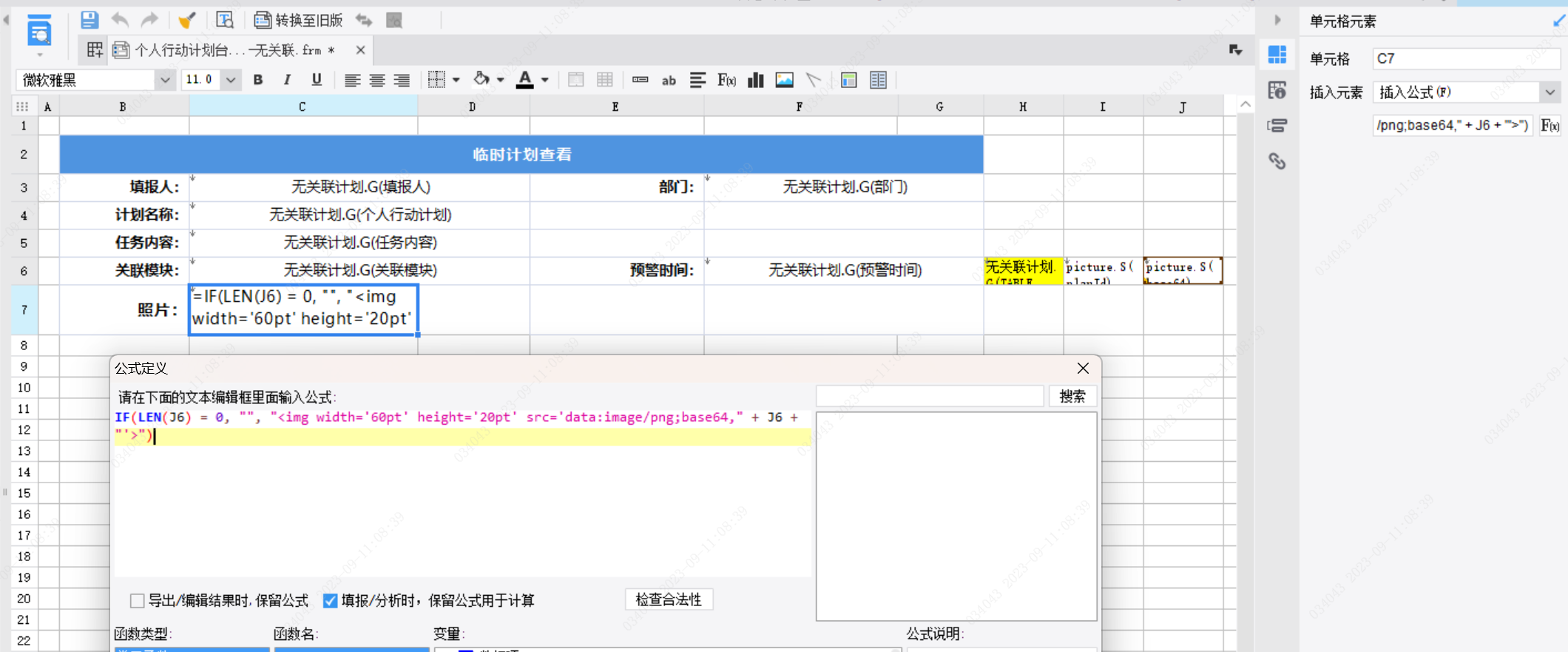
Task: Click the format painter brush icon
Action: [187, 20]
